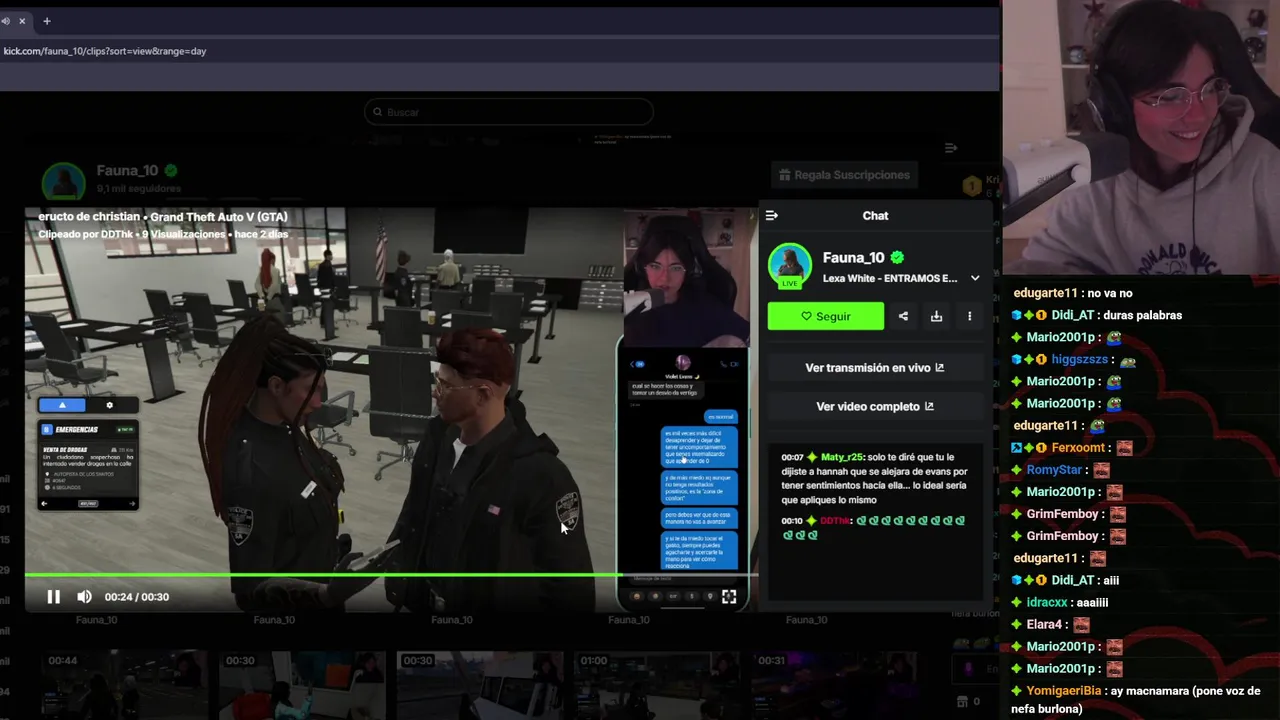Screen dimensions: 1280x720
Task: Mute the clip volume speaker icon
Action: point(84,597)
